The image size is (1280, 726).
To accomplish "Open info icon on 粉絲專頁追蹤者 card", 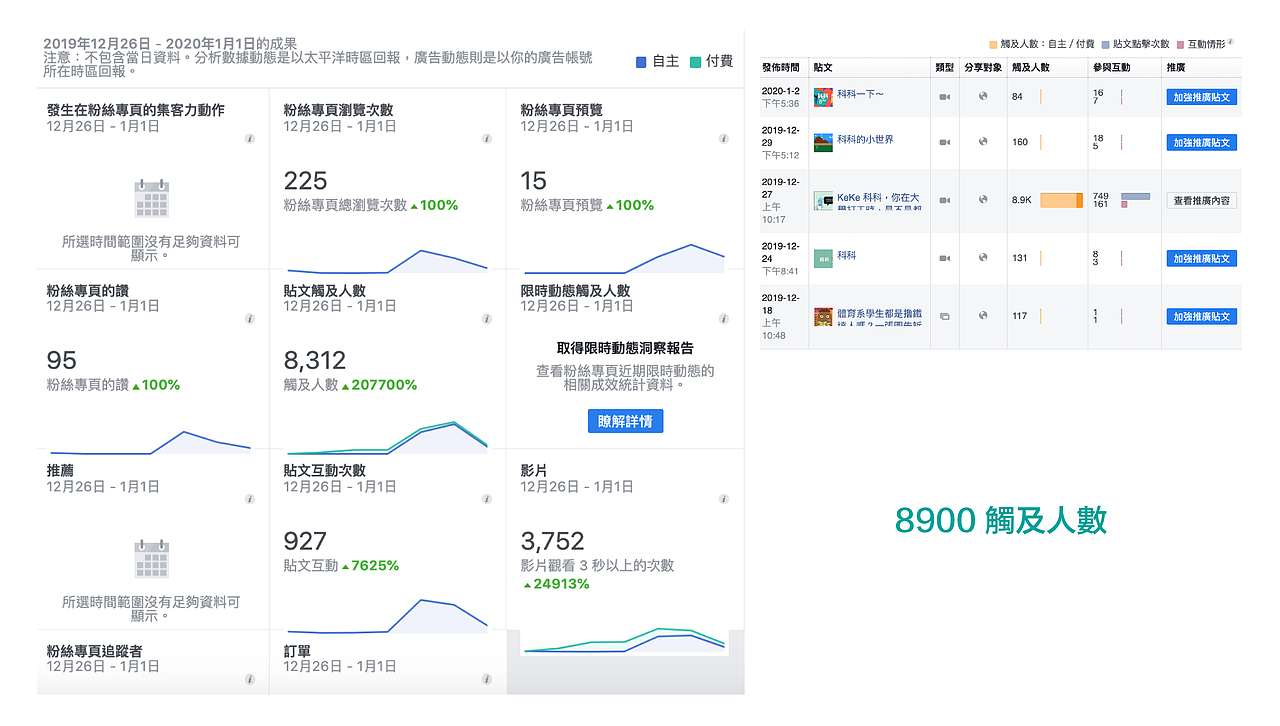I will (250, 679).
